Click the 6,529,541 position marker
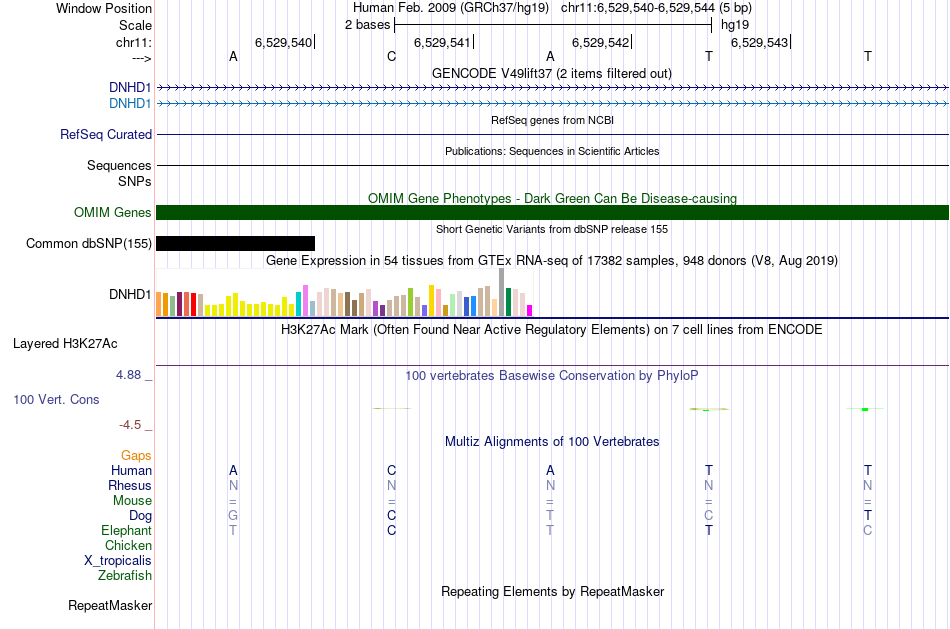 click(x=443, y=42)
